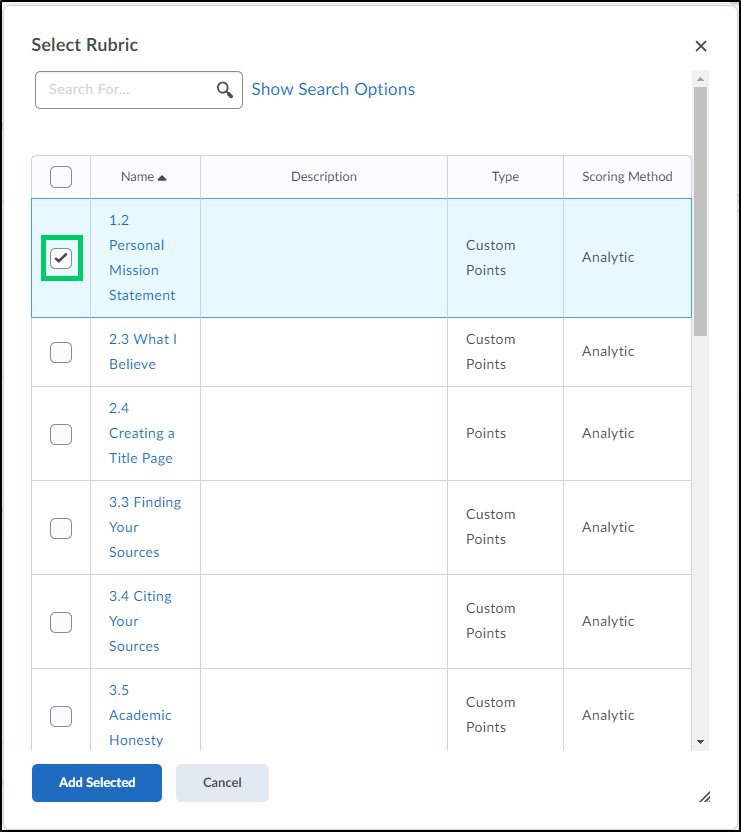Click Custom Points in the 1.2 row
The image size is (741, 832).
click(490, 258)
